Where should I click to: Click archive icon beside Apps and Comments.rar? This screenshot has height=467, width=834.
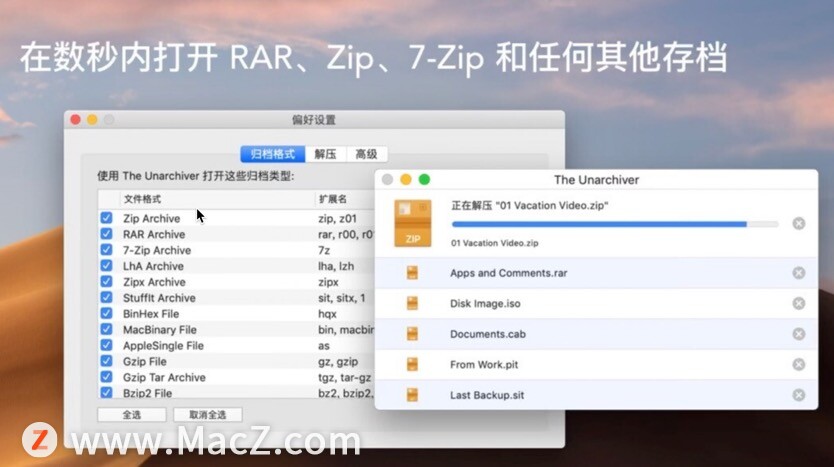click(412, 273)
